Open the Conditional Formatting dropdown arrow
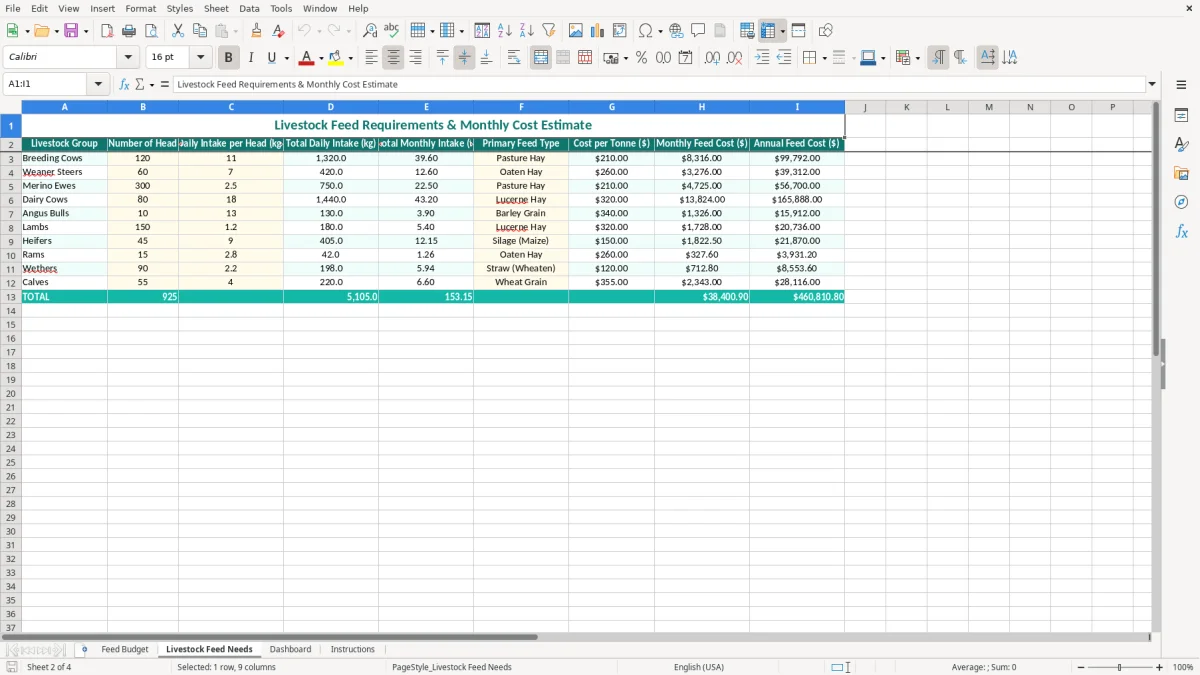Viewport: 1200px width, 675px height. 917,58
